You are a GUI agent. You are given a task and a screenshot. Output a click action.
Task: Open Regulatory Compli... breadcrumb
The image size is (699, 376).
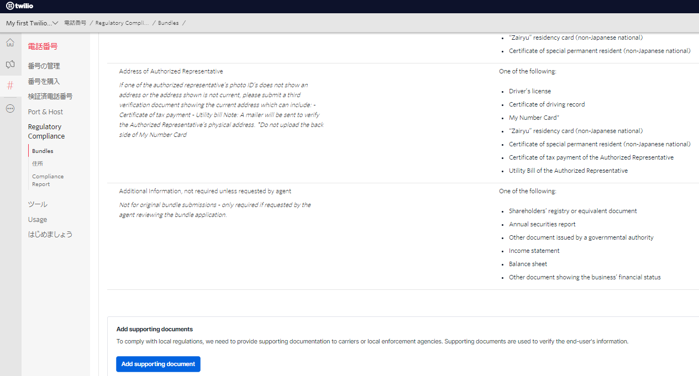(122, 23)
